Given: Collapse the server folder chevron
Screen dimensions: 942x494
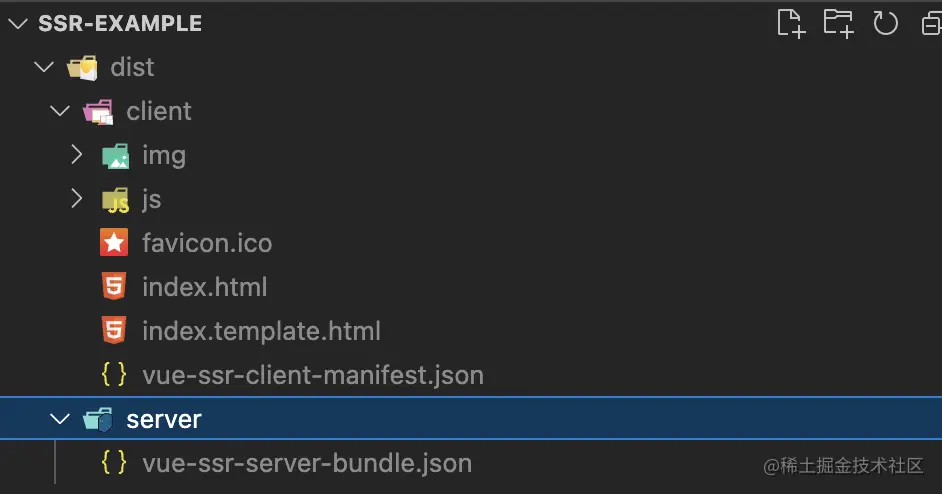Looking at the screenshot, I should coord(59,419).
